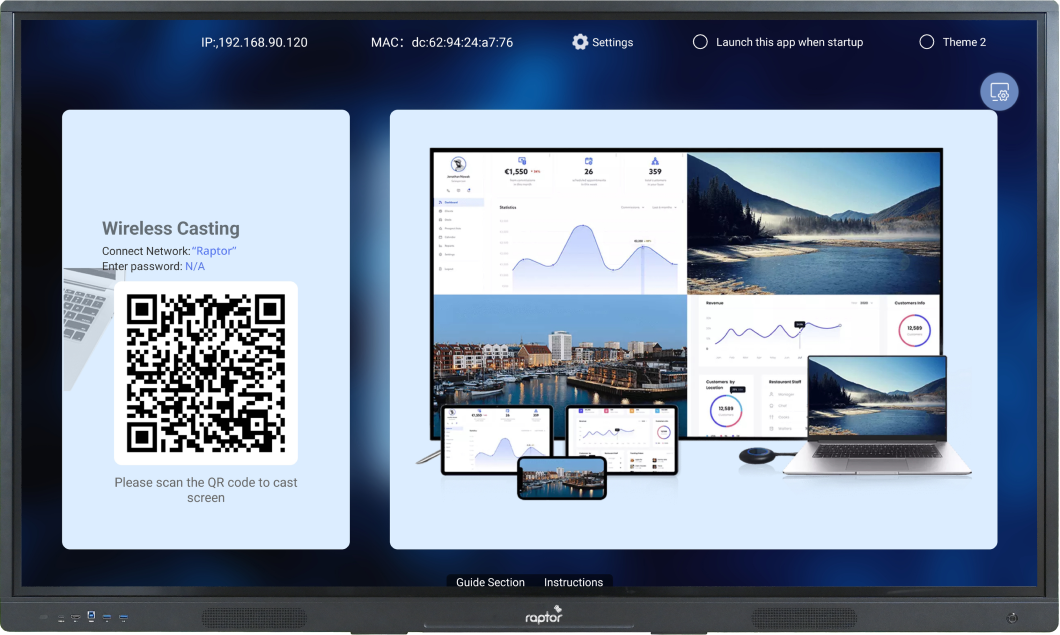This screenshot has width=1060, height=635.
Task: Open the year dropdown in Revenue panel
Action: 865,302
